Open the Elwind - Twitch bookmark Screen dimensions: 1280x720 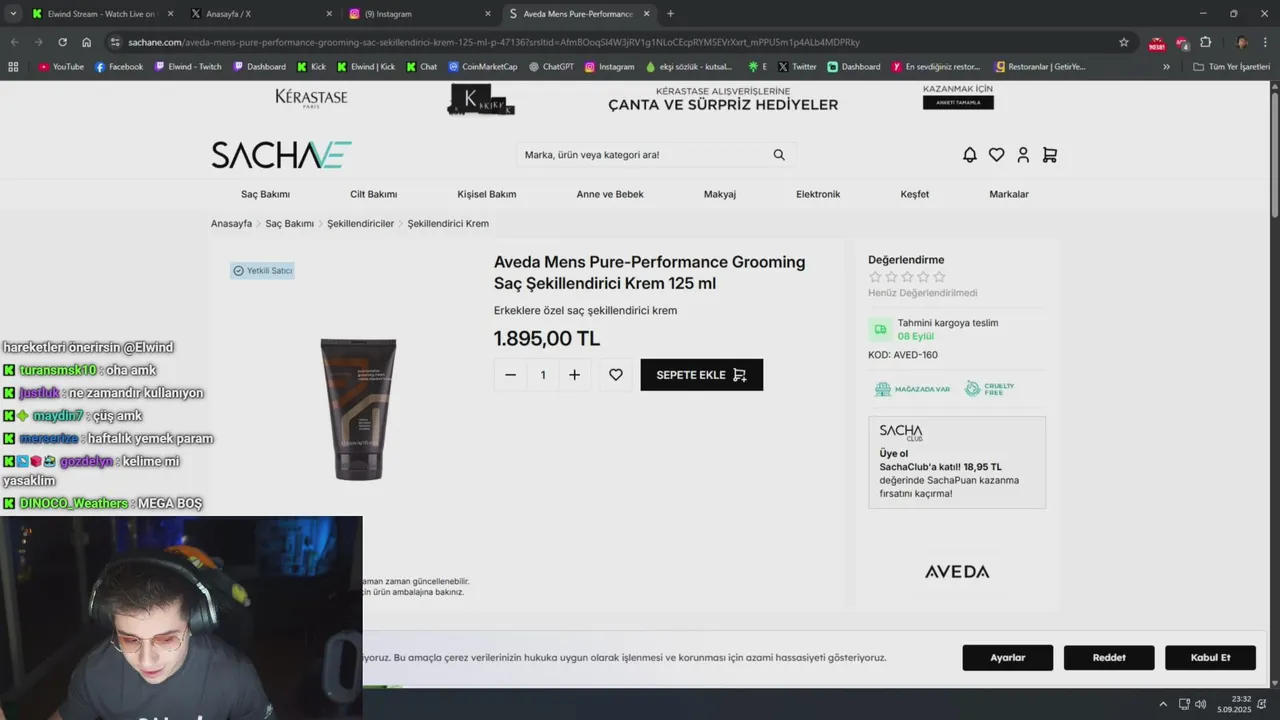[x=188, y=67]
